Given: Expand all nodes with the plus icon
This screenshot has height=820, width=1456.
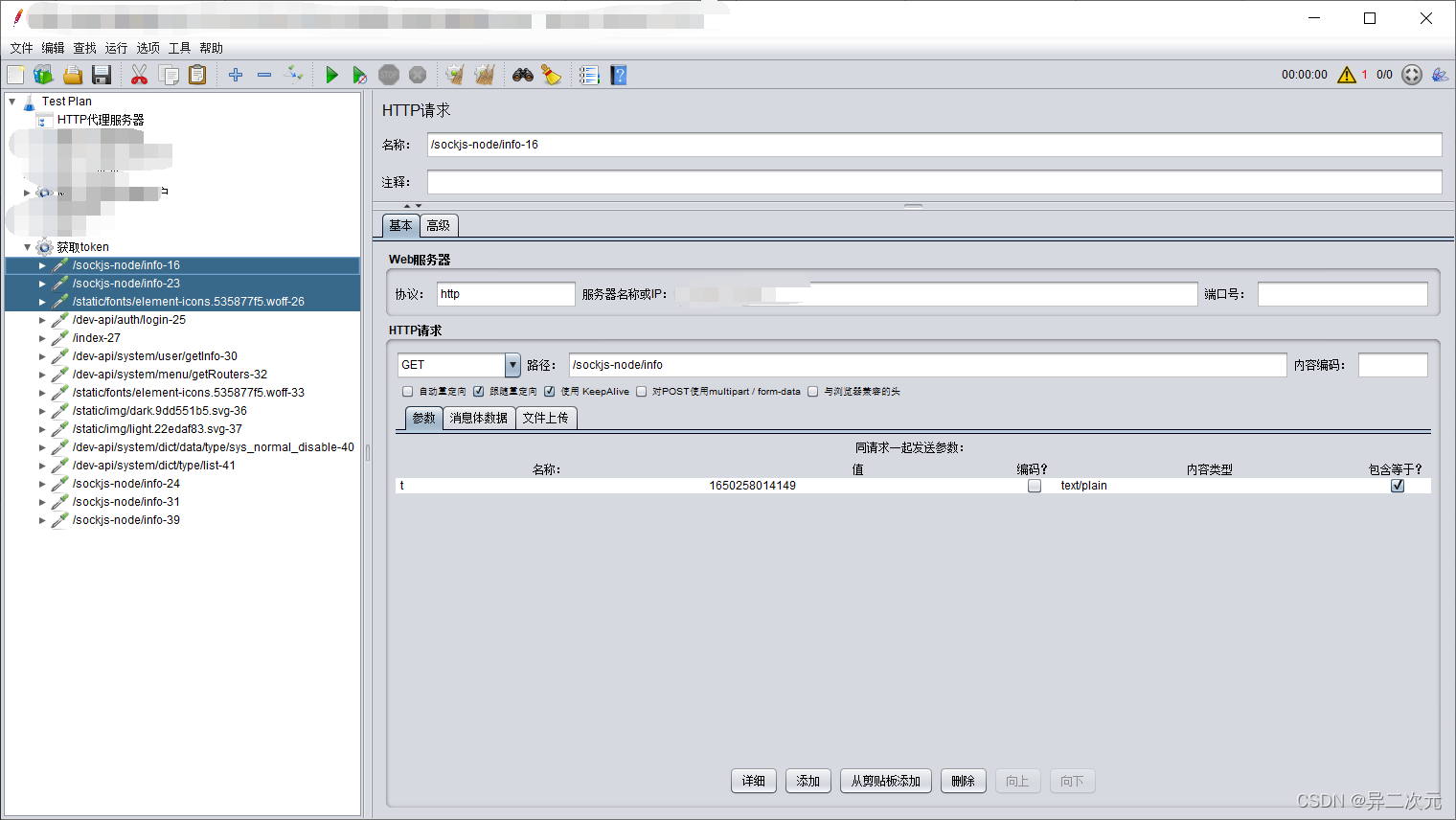Looking at the screenshot, I should click(236, 75).
